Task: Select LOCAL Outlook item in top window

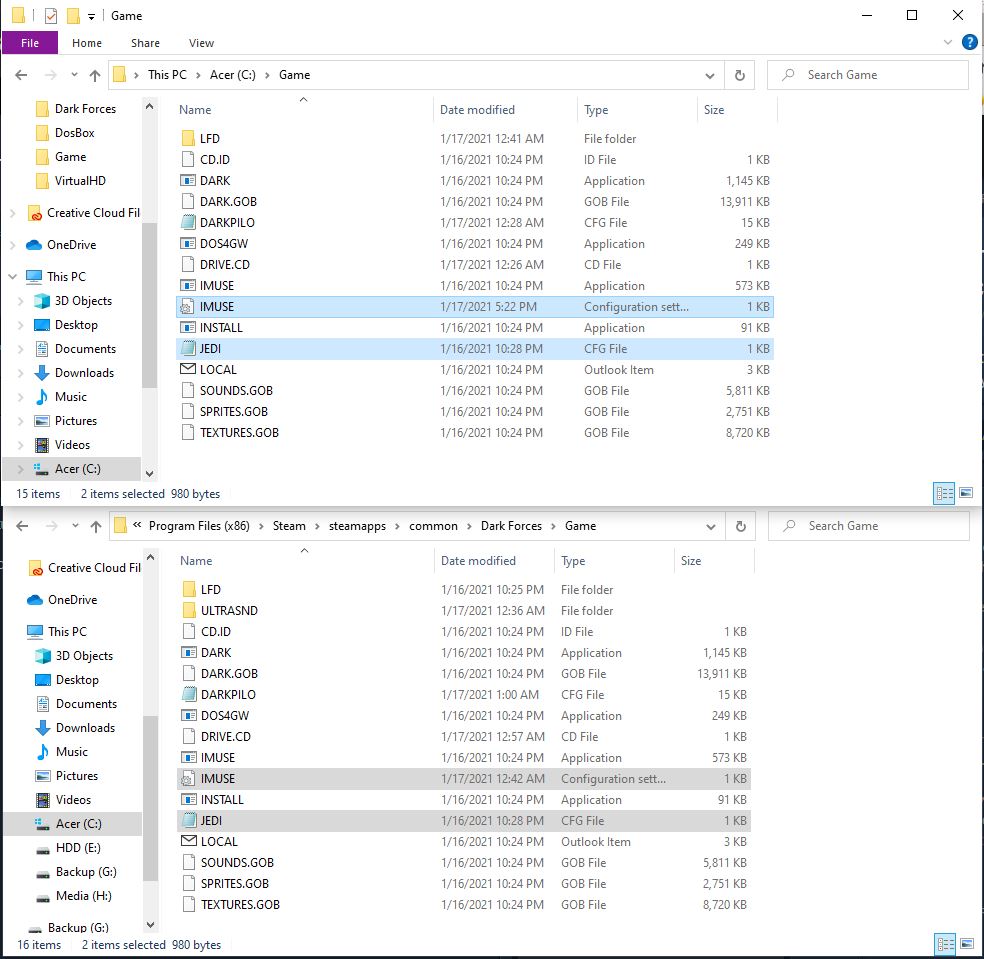Action: point(475,370)
